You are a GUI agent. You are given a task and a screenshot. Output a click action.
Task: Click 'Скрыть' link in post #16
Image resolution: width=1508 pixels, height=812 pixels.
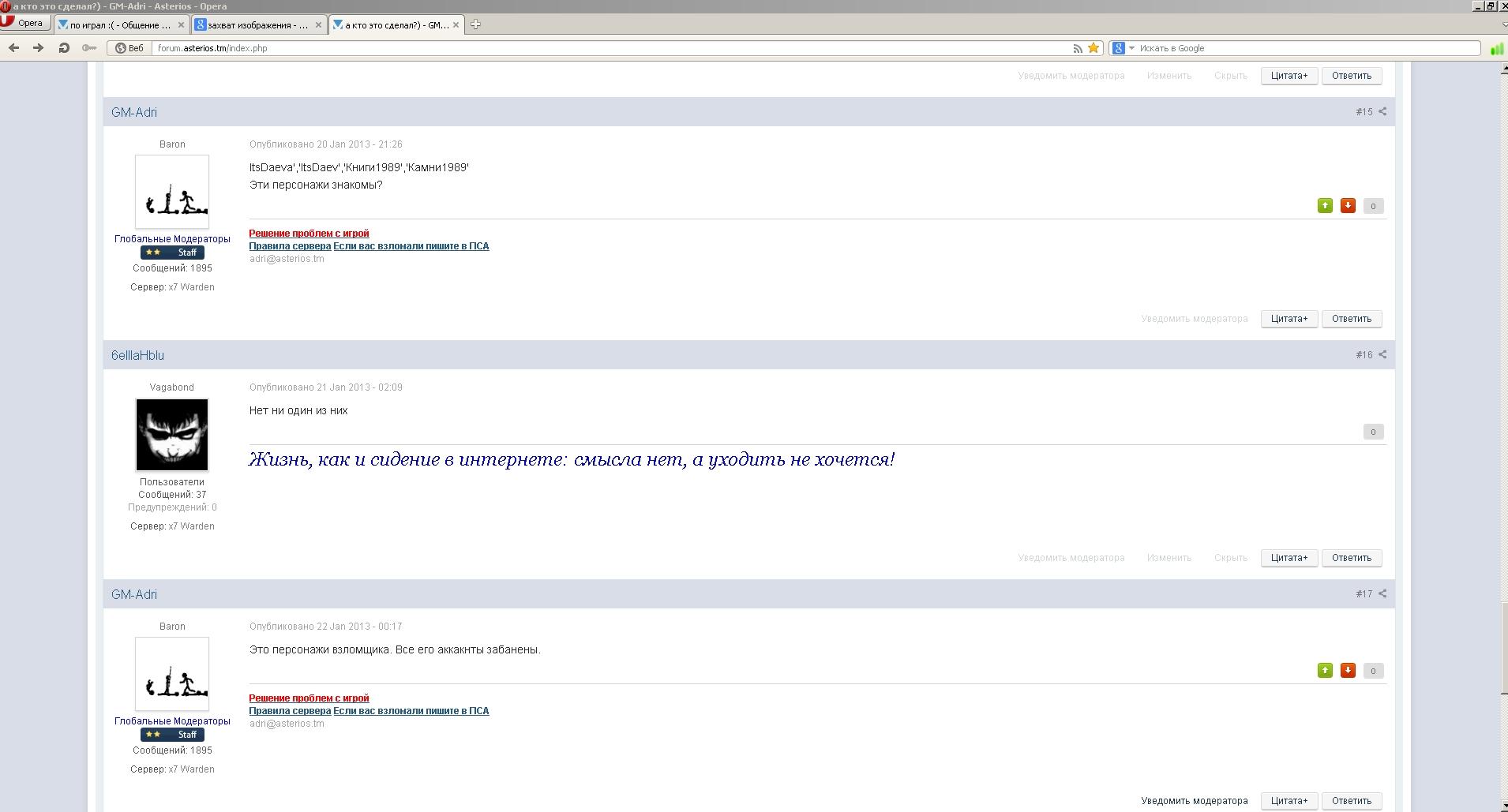click(x=1231, y=558)
